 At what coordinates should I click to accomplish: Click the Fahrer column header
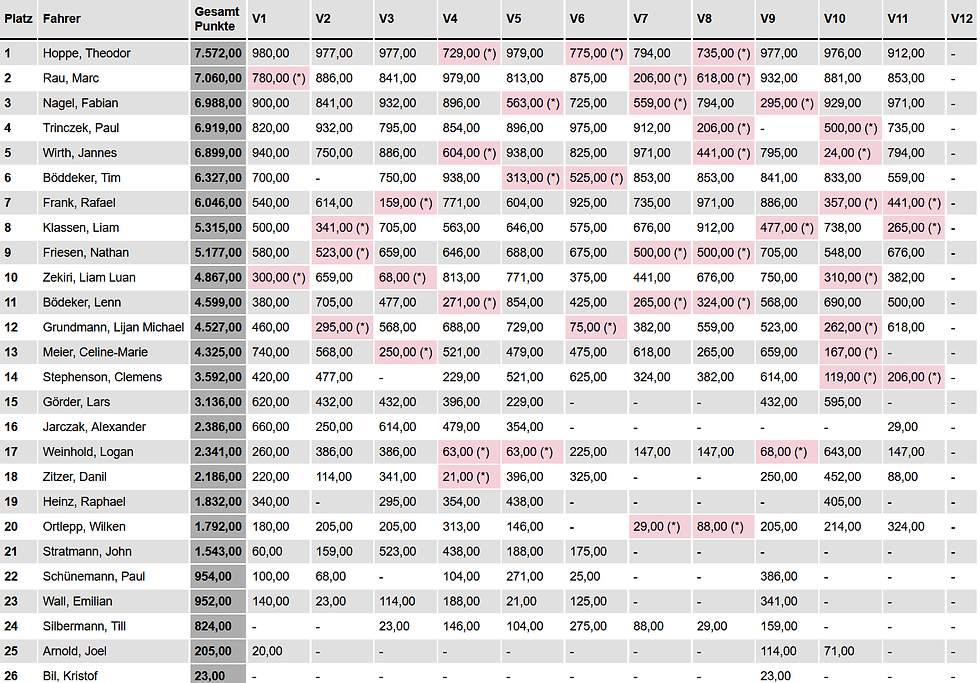pos(62,19)
